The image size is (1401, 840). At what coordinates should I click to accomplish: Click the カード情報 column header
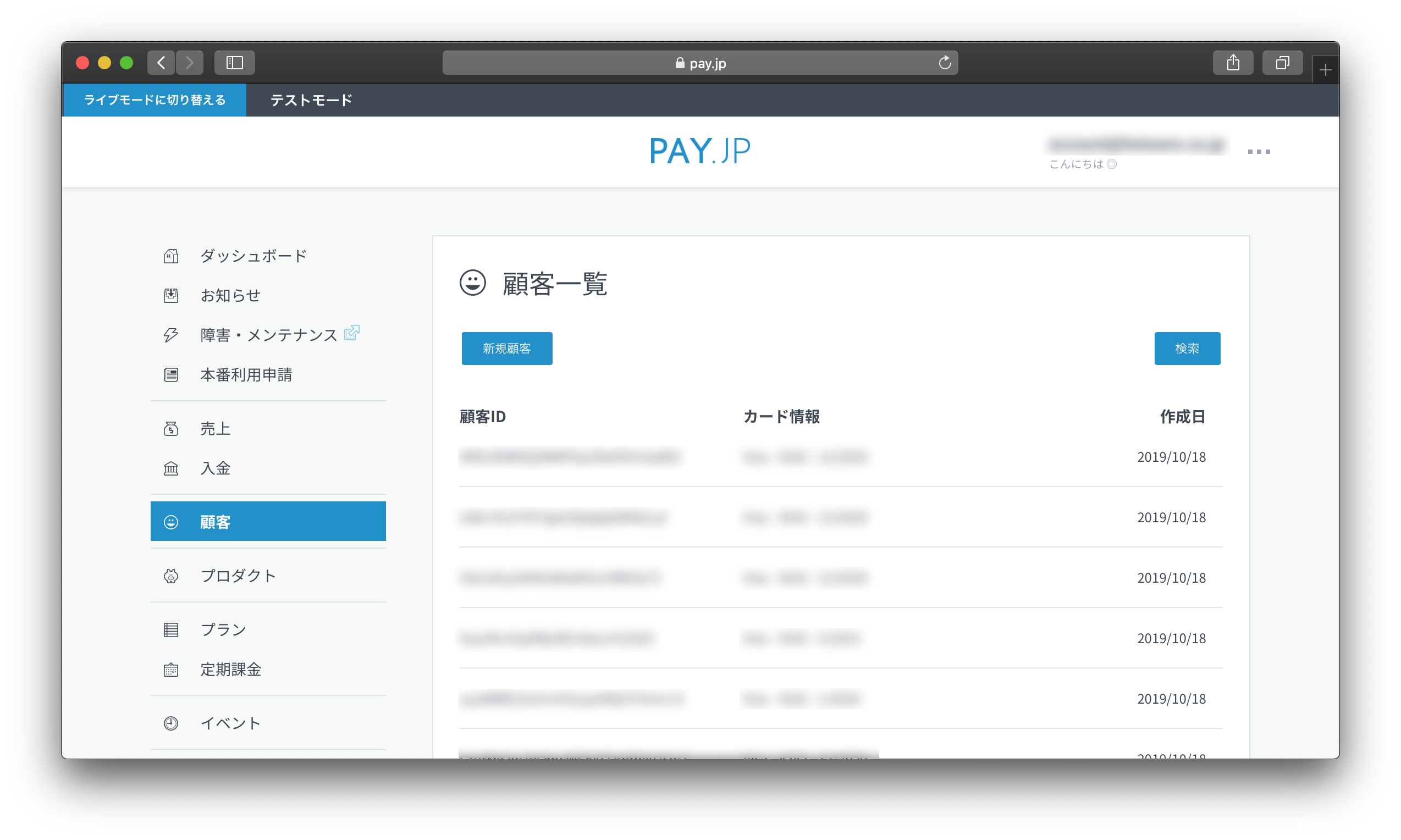point(781,417)
